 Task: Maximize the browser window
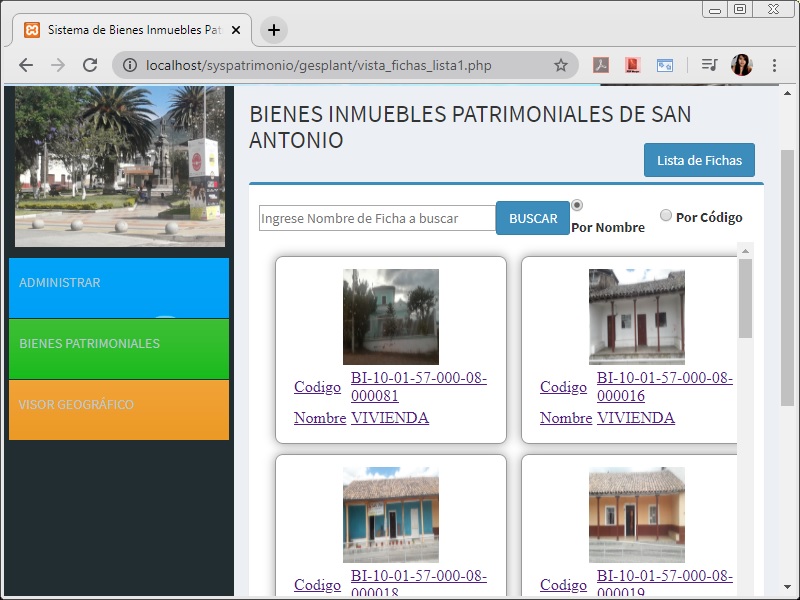click(740, 9)
